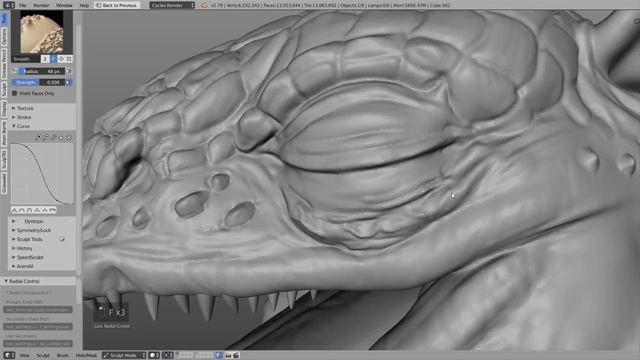The height and width of the screenshot is (360, 640).
Task: Toggle the brush fake user F button
Action: 53,59
